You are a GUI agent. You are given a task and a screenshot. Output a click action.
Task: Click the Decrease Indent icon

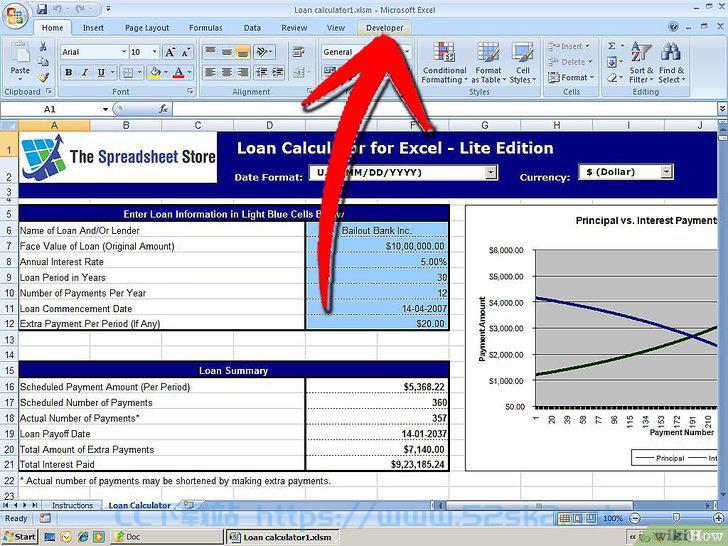coord(262,72)
